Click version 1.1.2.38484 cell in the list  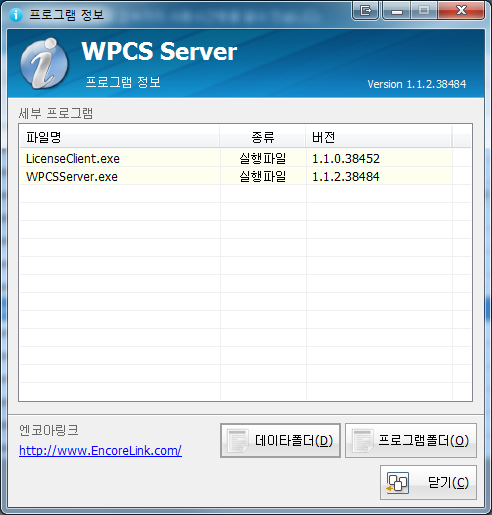click(x=346, y=177)
